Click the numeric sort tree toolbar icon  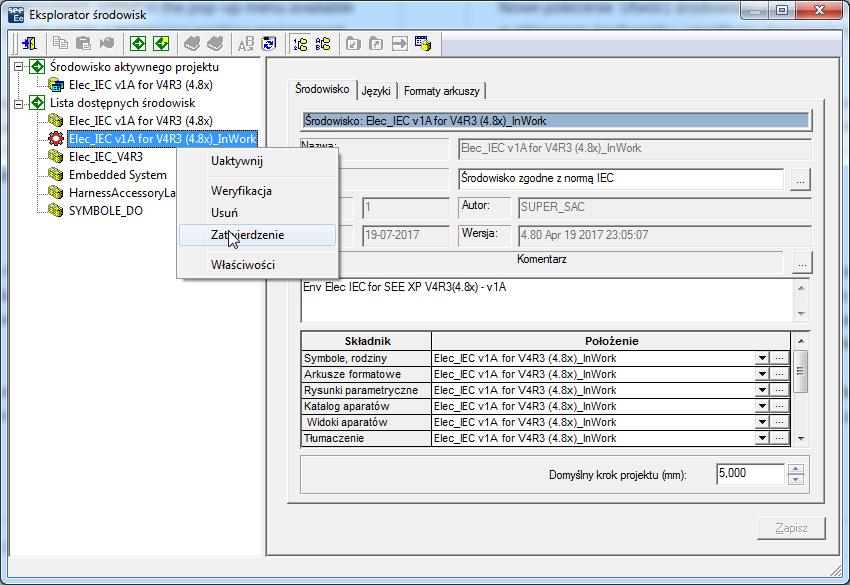click(x=300, y=43)
